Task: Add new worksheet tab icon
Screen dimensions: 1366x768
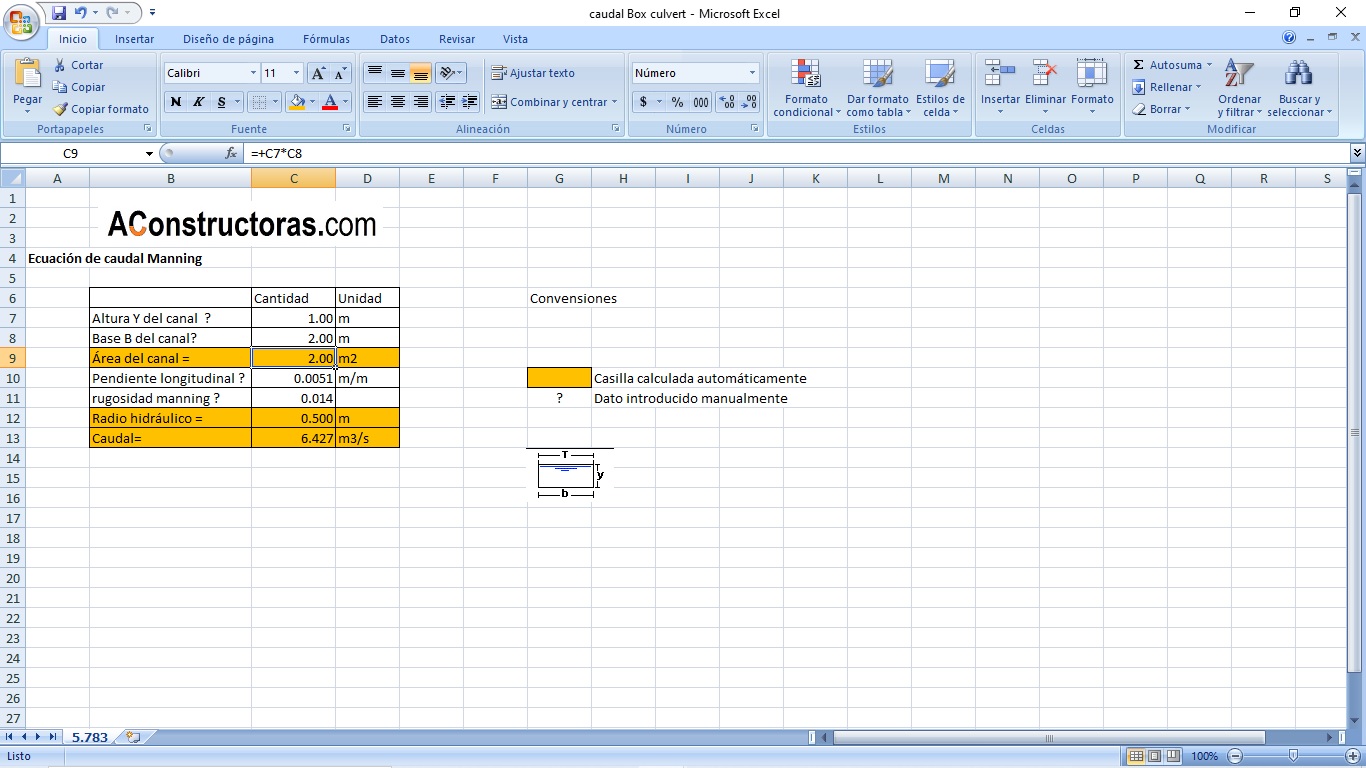Action: click(x=133, y=737)
